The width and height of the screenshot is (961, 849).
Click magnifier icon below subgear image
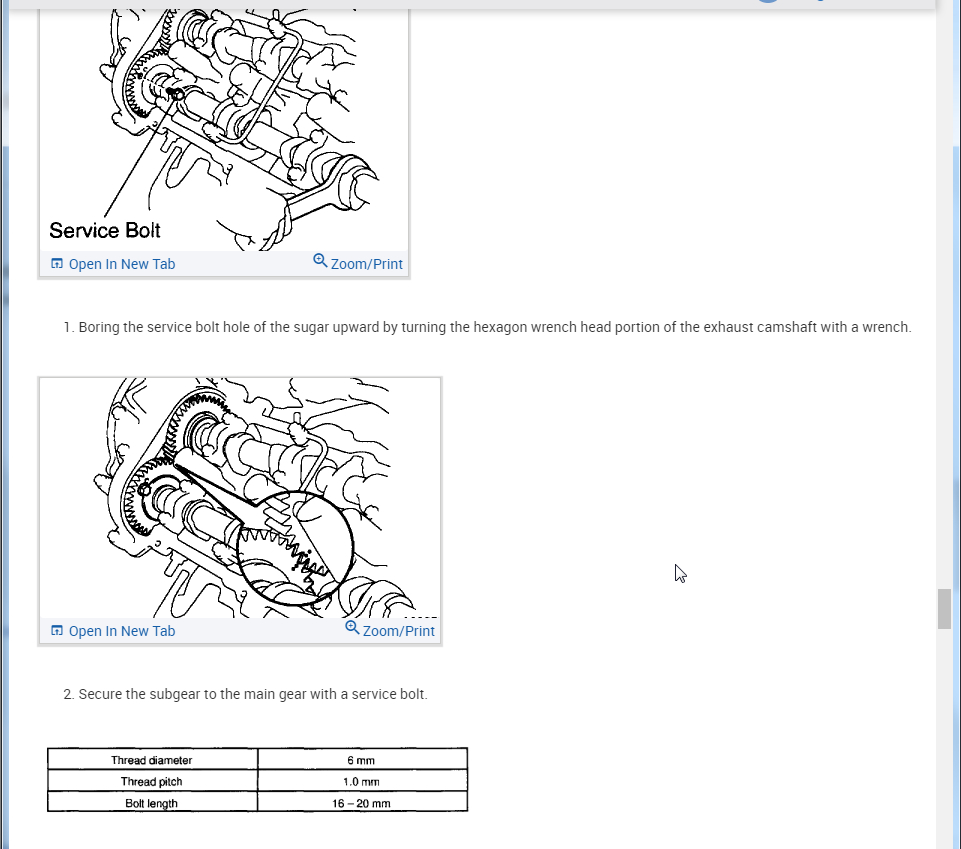pos(352,628)
